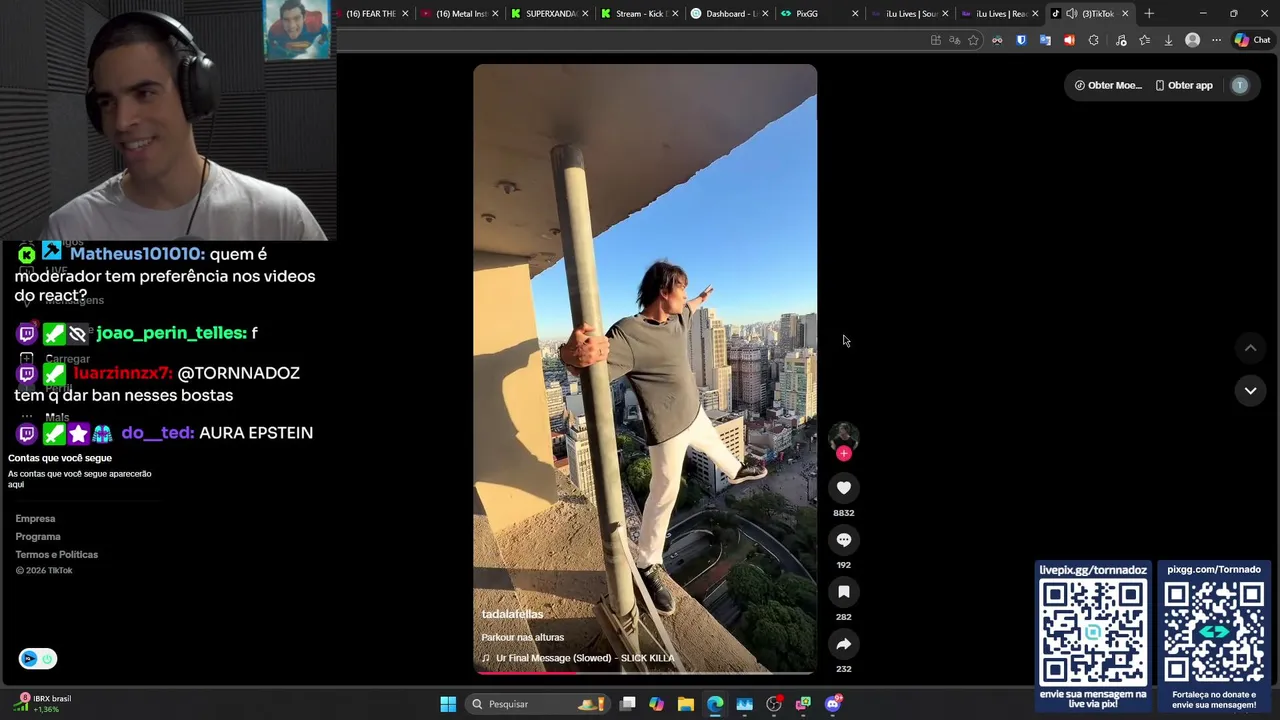This screenshot has width=1280, height=720.
Task: Open the Windows Start menu
Action: click(x=448, y=704)
